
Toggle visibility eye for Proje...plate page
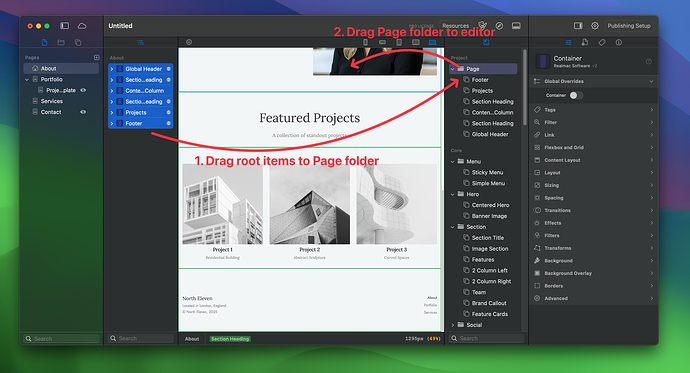pos(83,90)
